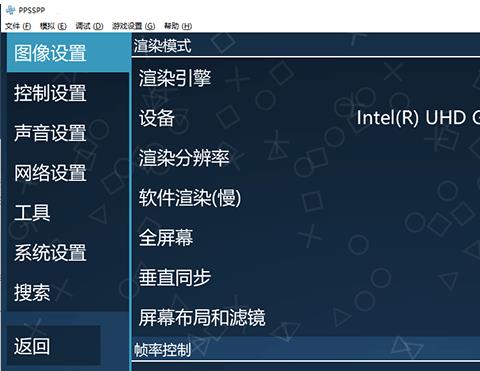Open the 渲染引擎 option chooser
The image size is (480, 371).
click(306, 78)
